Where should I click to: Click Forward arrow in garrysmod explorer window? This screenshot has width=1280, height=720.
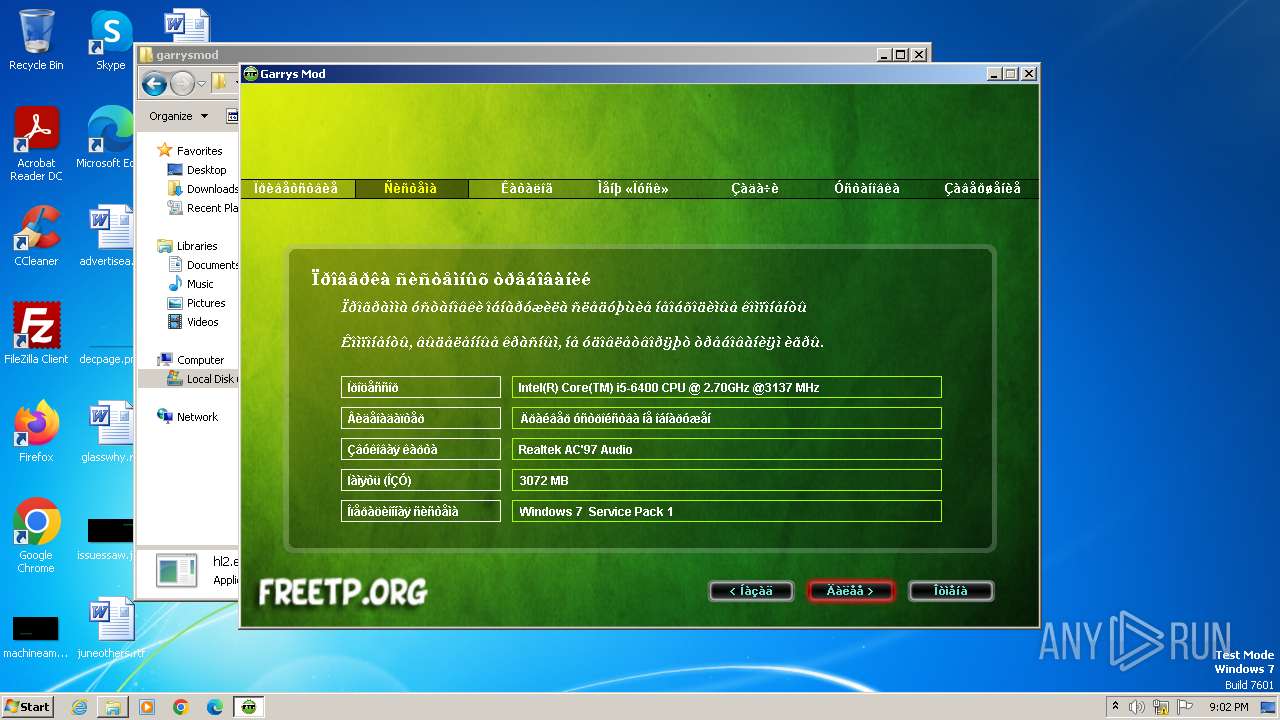pyautogui.click(x=181, y=83)
